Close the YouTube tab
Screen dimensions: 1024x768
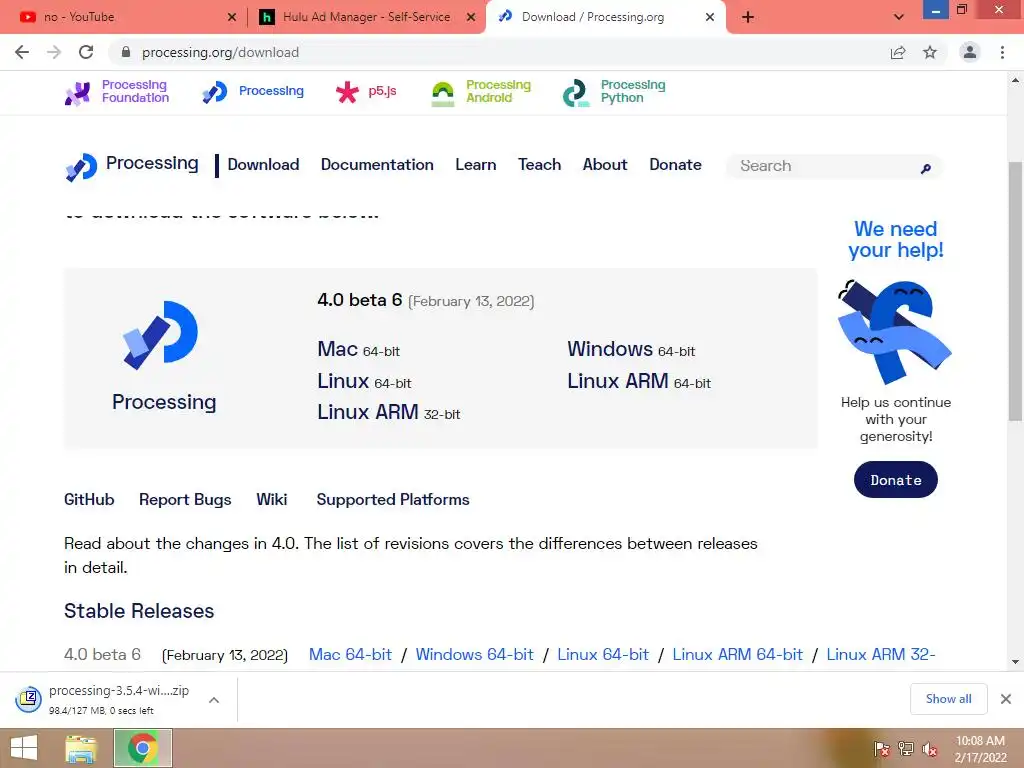click(x=232, y=17)
